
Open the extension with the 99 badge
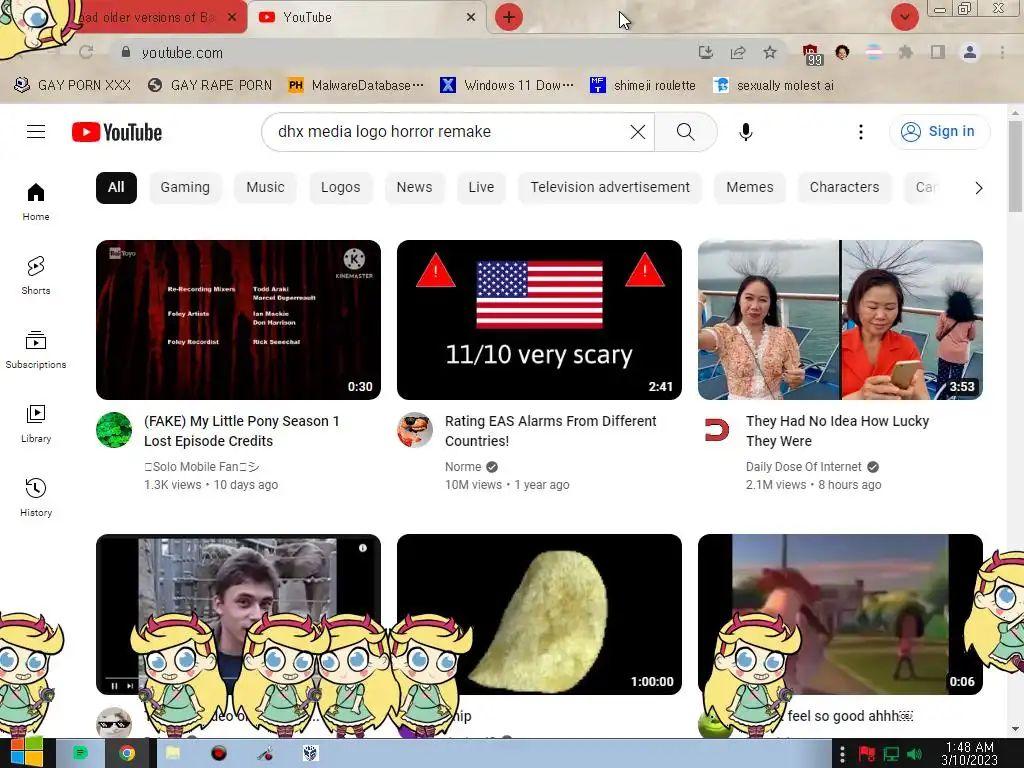tap(812, 54)
